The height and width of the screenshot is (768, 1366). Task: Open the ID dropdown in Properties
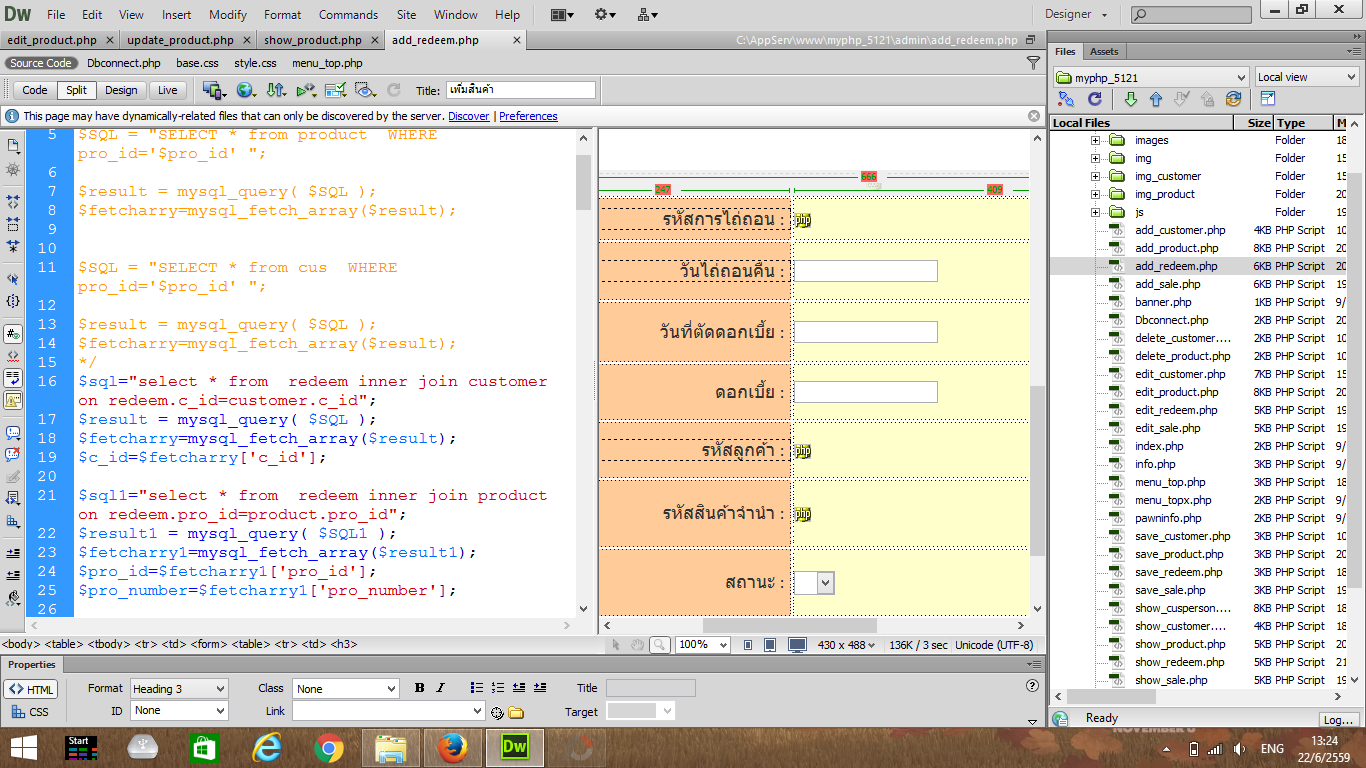179,711
